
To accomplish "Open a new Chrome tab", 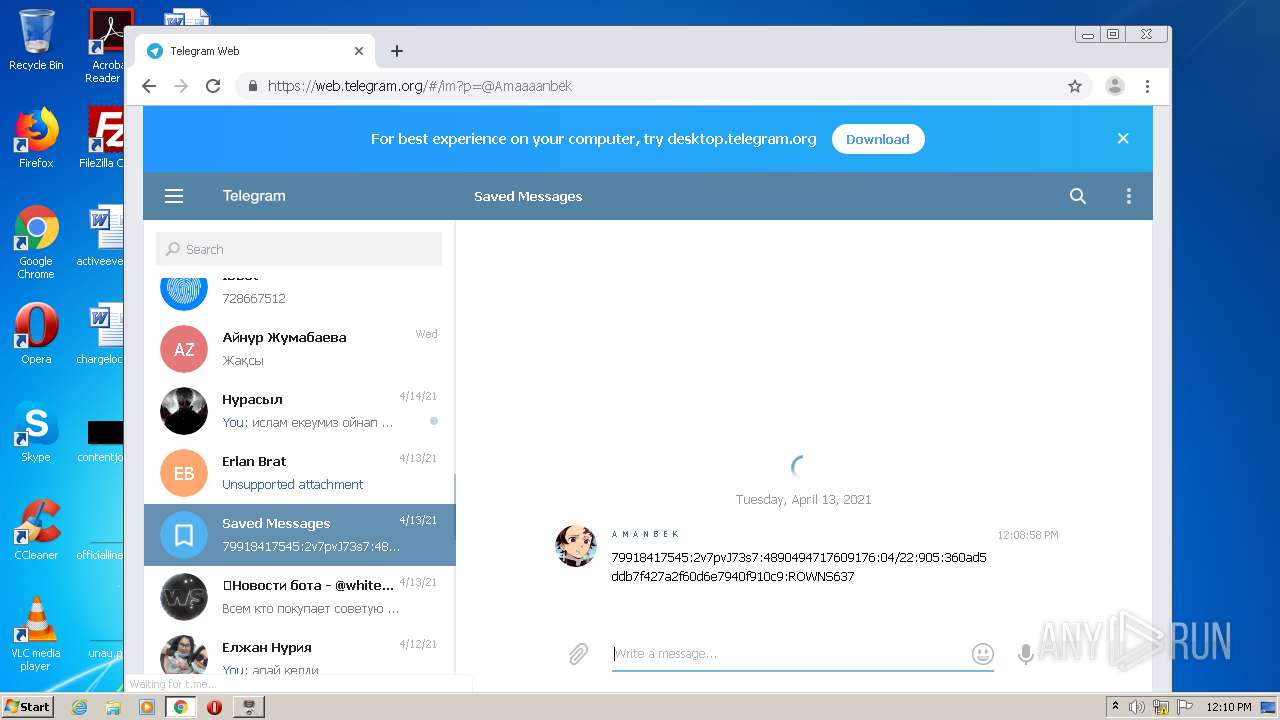I will [397, 51].
